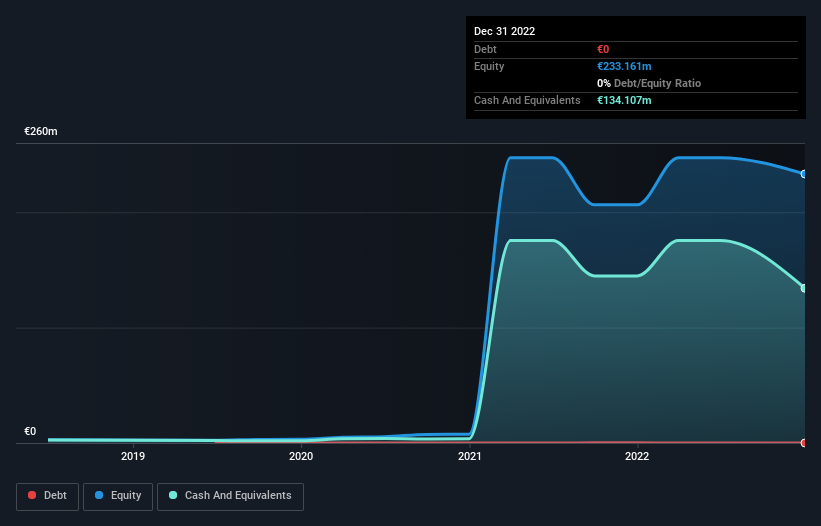The height and width of the screenshot is (526, 821).
Task: Click the Cash And Equivalents tooltip label
Action: [x=527, y=100]
